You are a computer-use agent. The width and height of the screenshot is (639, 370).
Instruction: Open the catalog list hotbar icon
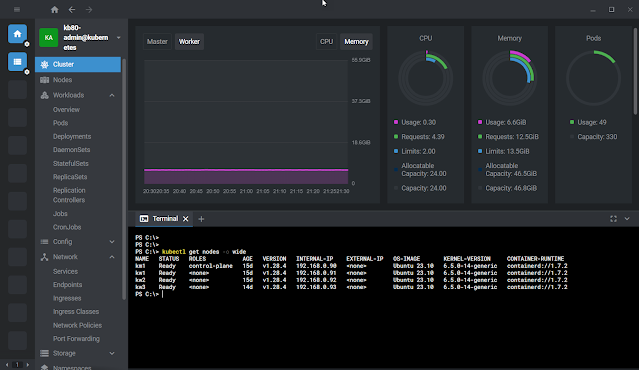click(18, 62)
